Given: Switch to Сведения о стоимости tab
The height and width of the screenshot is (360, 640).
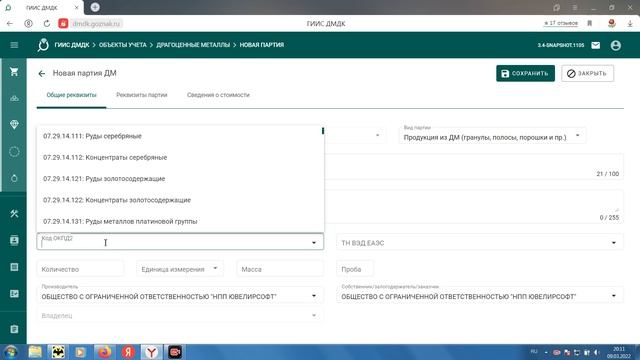Looking at the screenshot, I should pyautogui.click(x=218, y=95).
